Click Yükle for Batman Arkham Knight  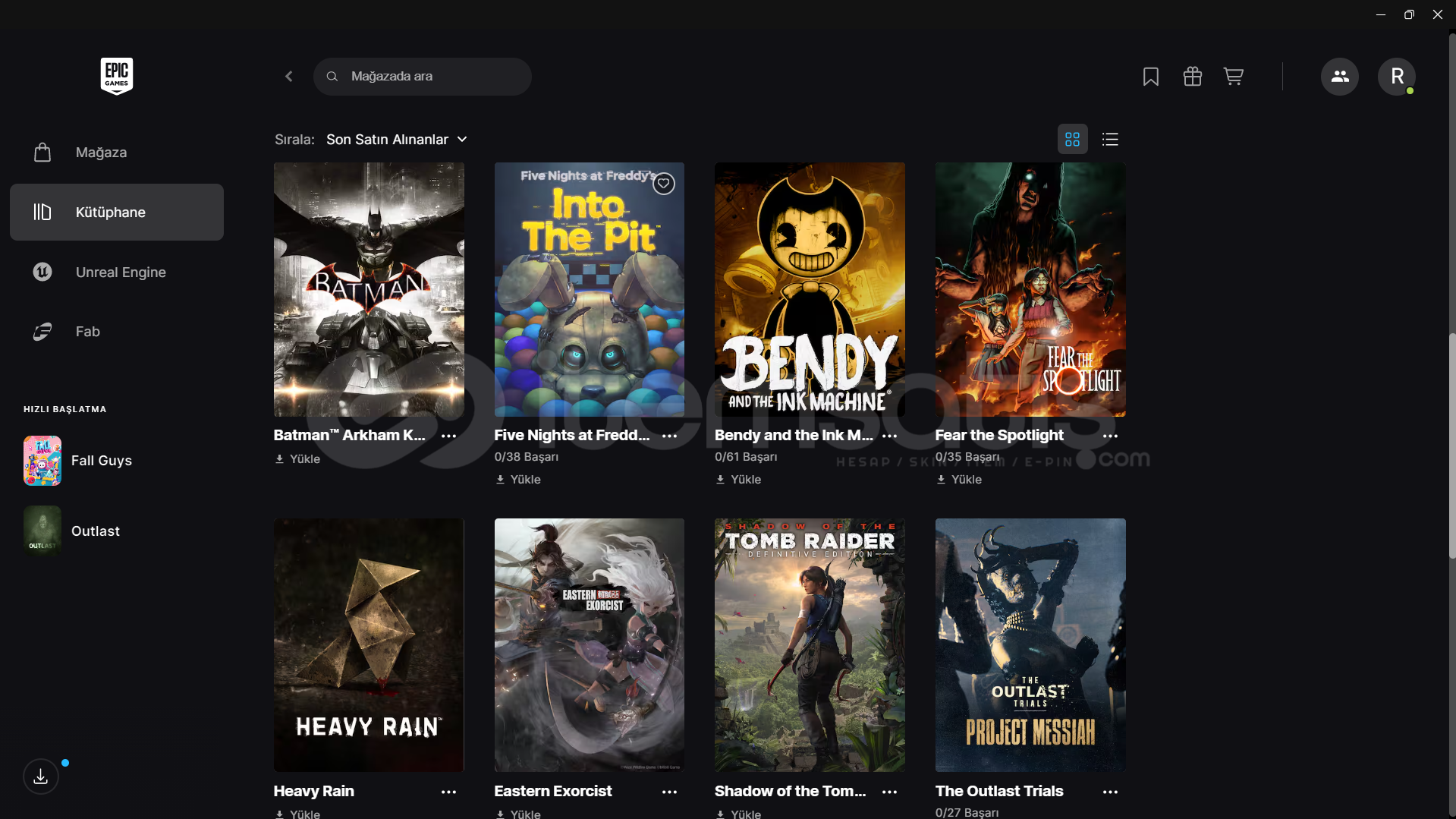click(x=297, y=459)
